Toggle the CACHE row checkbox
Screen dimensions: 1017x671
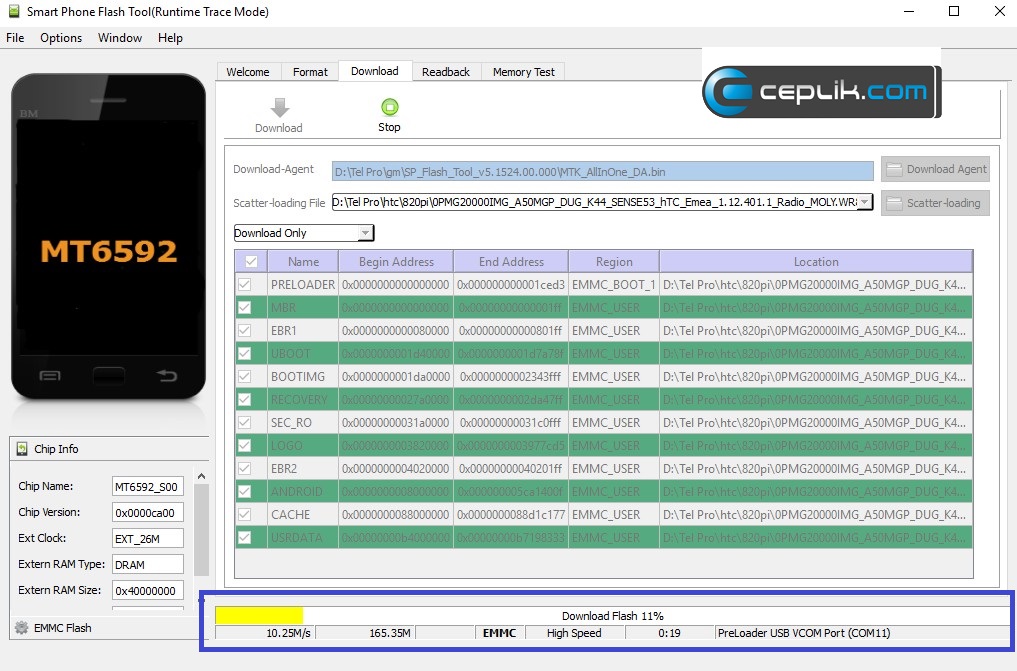[x=245, y=515]
